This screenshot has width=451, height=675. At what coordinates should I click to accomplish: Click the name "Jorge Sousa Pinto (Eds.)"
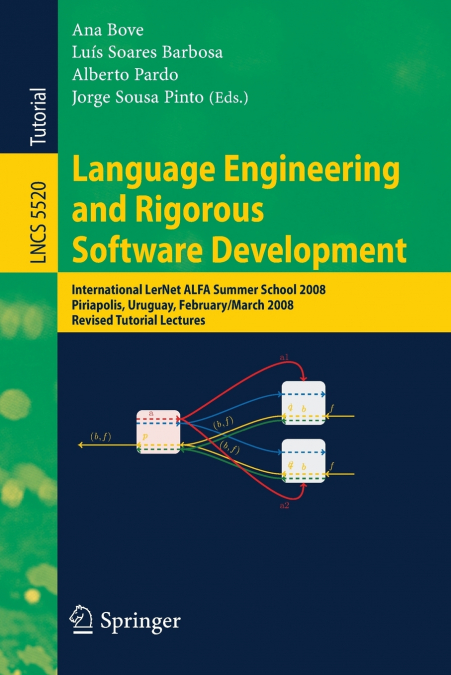coord(160,97)
